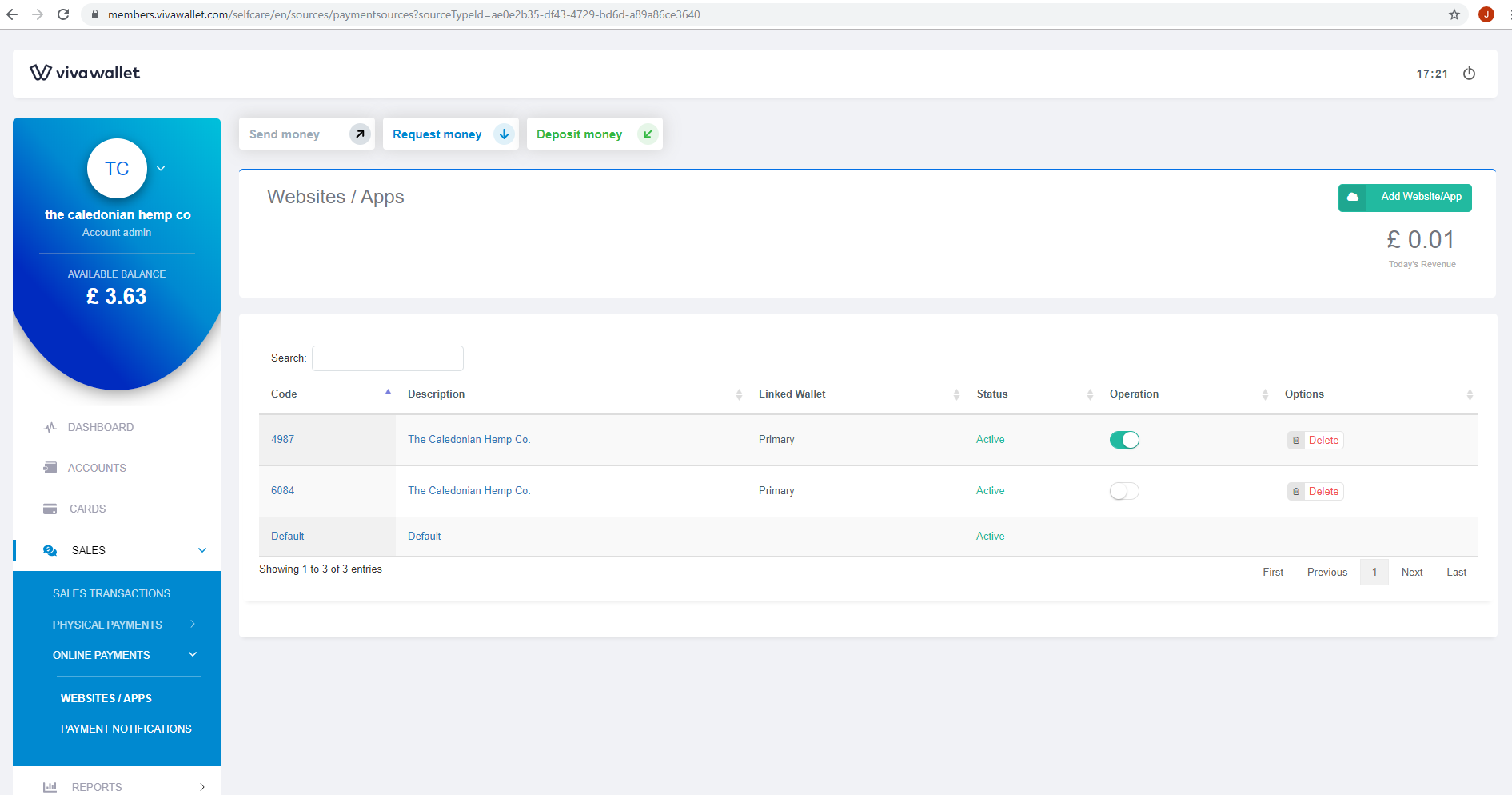The width and height of the screenshot is (1512, 795).
Task: Select the Accounts sidebar icon
Action: coord(50,468)
